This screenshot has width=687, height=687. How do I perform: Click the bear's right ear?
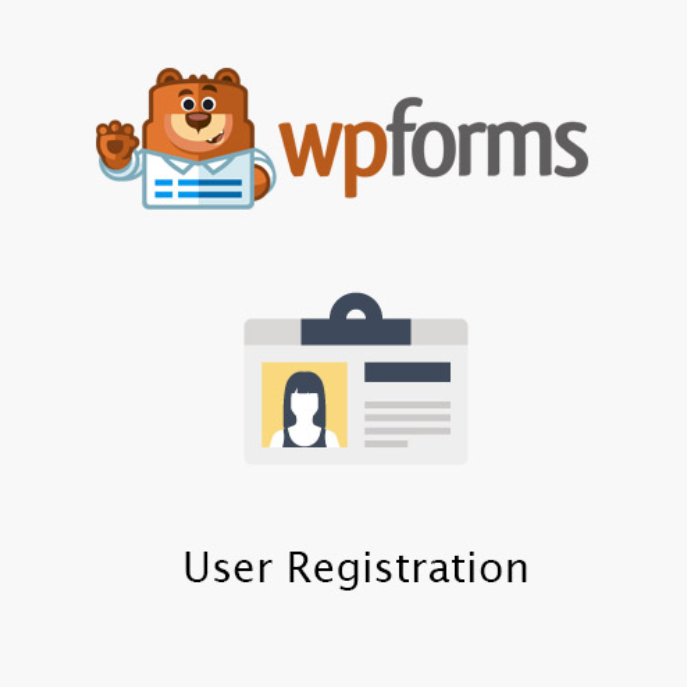point(227,78)
